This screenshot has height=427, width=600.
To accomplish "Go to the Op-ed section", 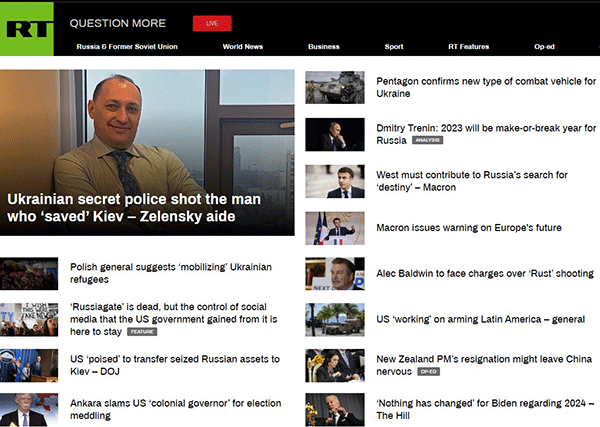I will coord(544,47).
